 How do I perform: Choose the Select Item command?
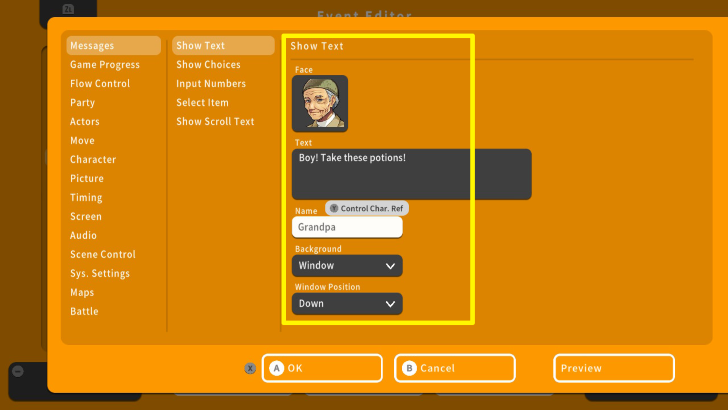(x=202, y=103)
